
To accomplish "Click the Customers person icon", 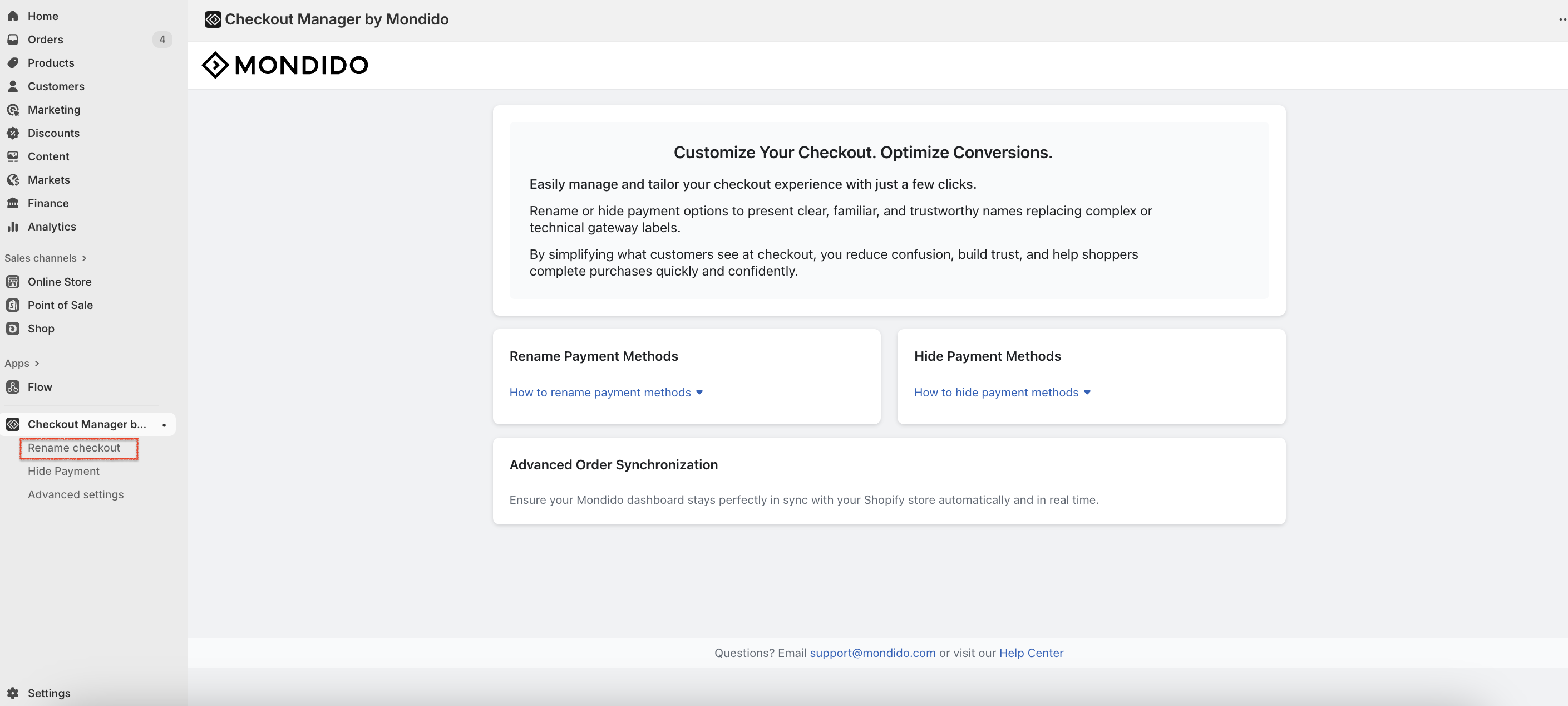I will pyautogui.click(x=13, y=86).
